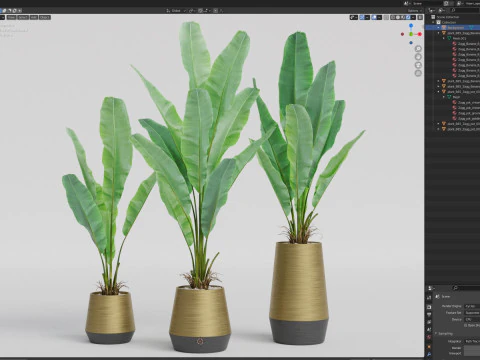Click the outliner search field
The width and height of the screenshot is (480, 360).
click(465, 10)
